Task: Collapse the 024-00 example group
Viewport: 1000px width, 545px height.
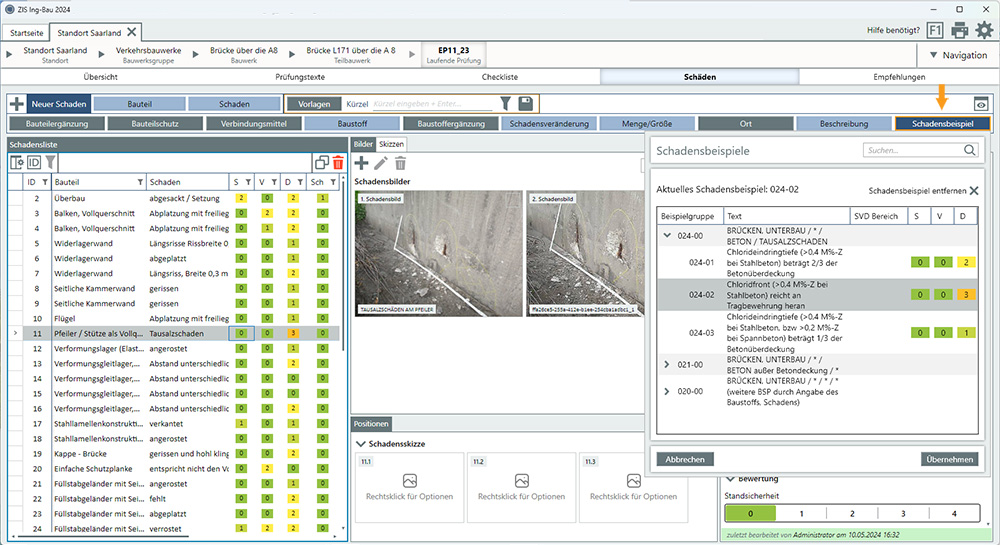Action: tap(667, 237)
